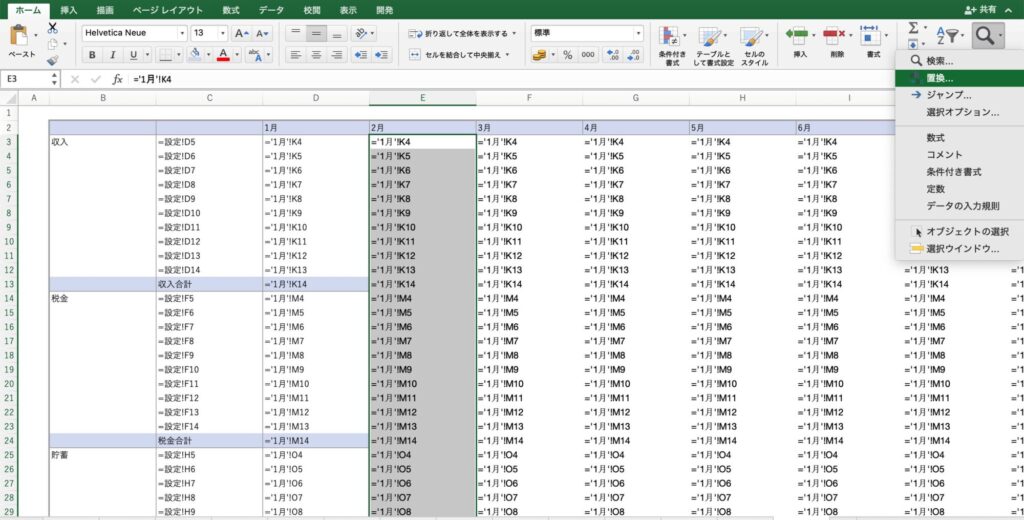Open the 標準 number format dropdown
This screenshot has width=1024, height=520.
click(637, 33)
